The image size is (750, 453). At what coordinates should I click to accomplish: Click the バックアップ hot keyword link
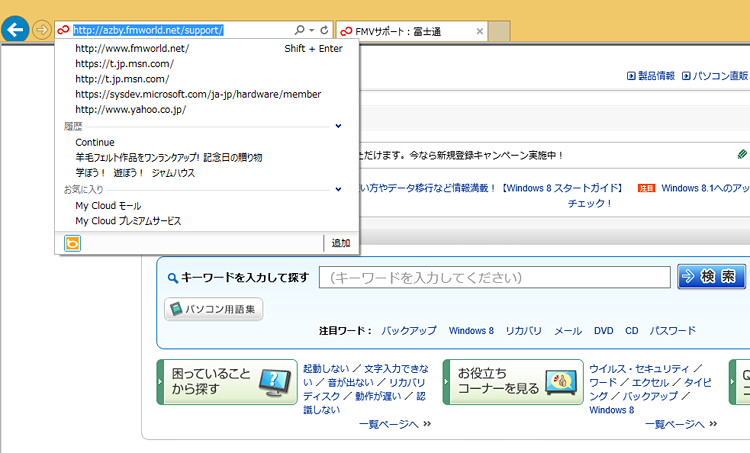pos(408,331)
